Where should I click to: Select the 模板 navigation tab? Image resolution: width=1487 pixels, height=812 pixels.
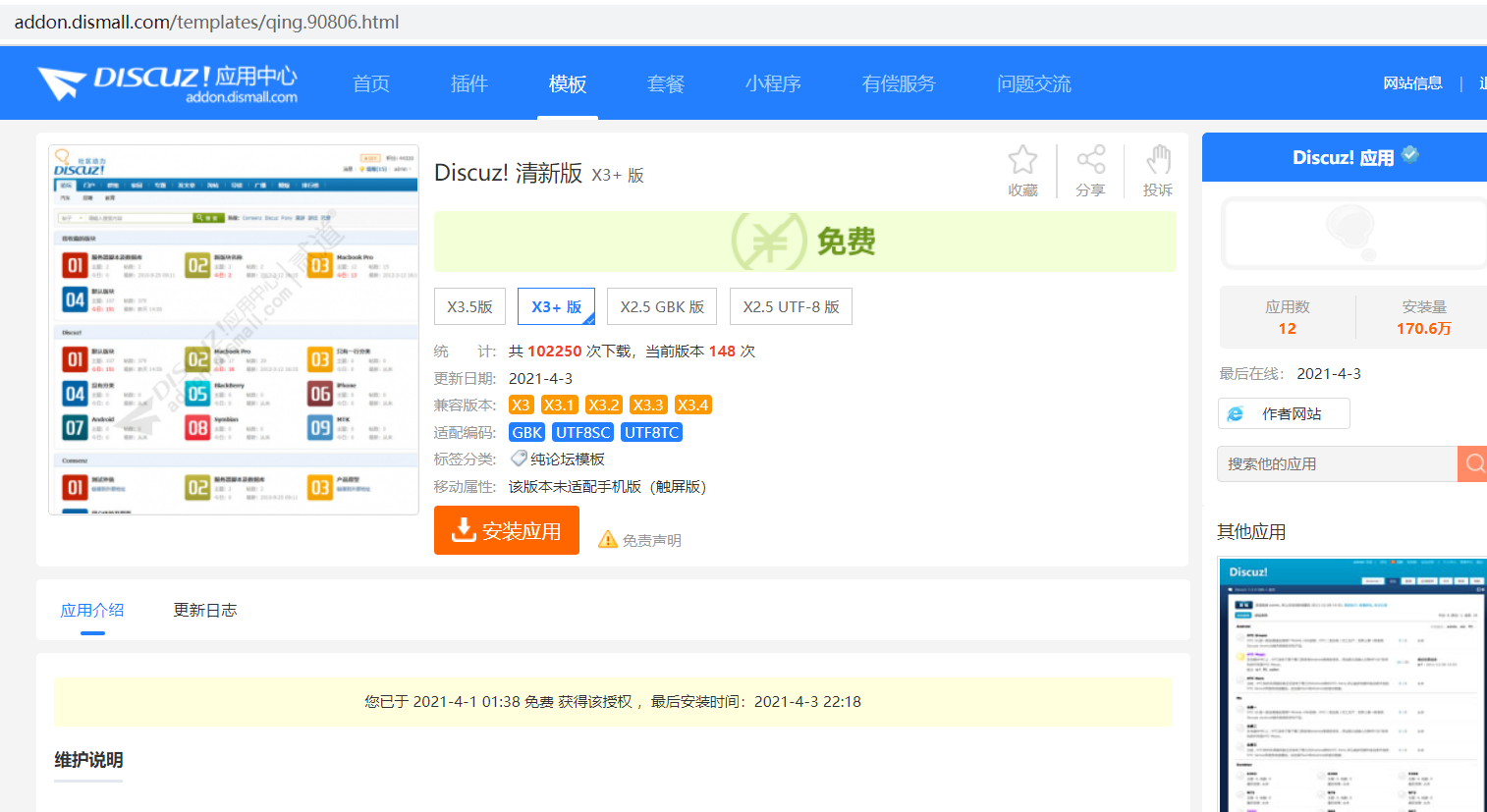click(x=568, y=83)
